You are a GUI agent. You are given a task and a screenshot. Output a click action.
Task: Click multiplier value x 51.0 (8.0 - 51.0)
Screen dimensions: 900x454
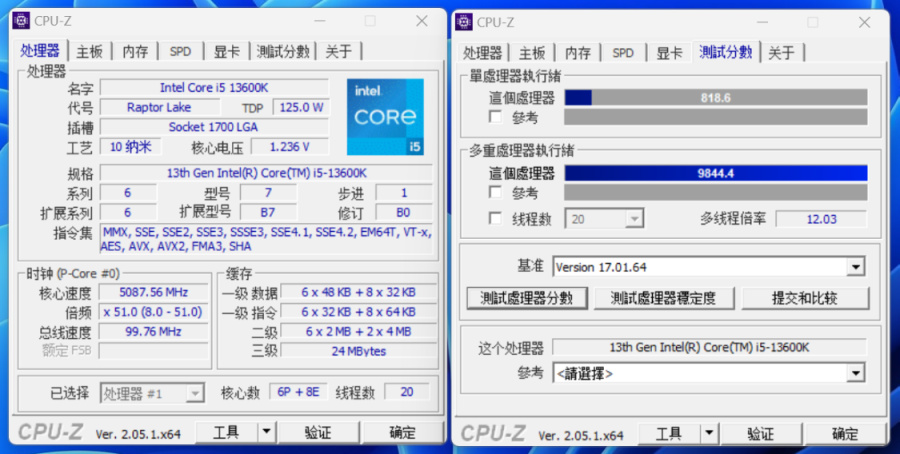(153, 312)
